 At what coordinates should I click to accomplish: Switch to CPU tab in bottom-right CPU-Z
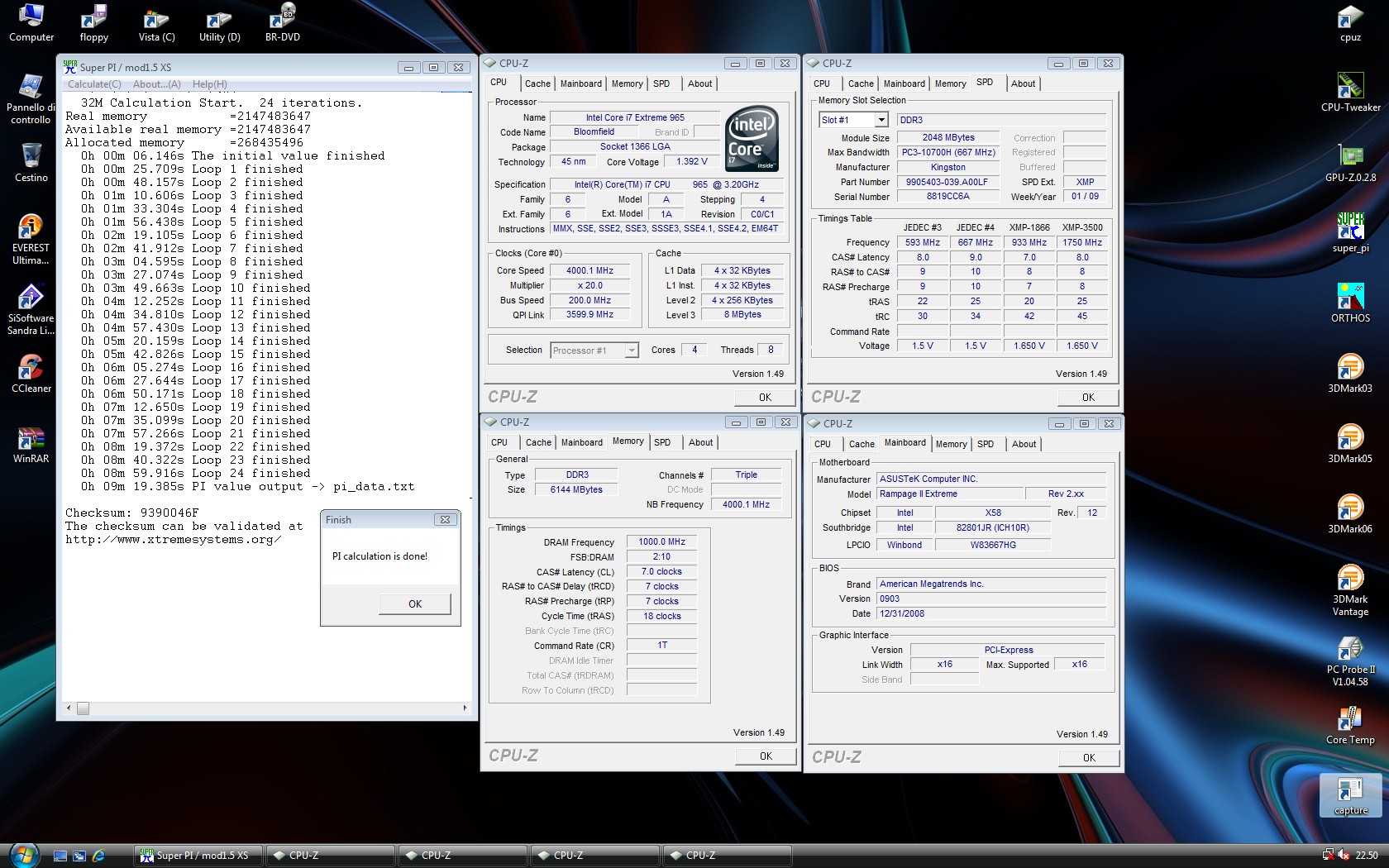pos(822,444)
